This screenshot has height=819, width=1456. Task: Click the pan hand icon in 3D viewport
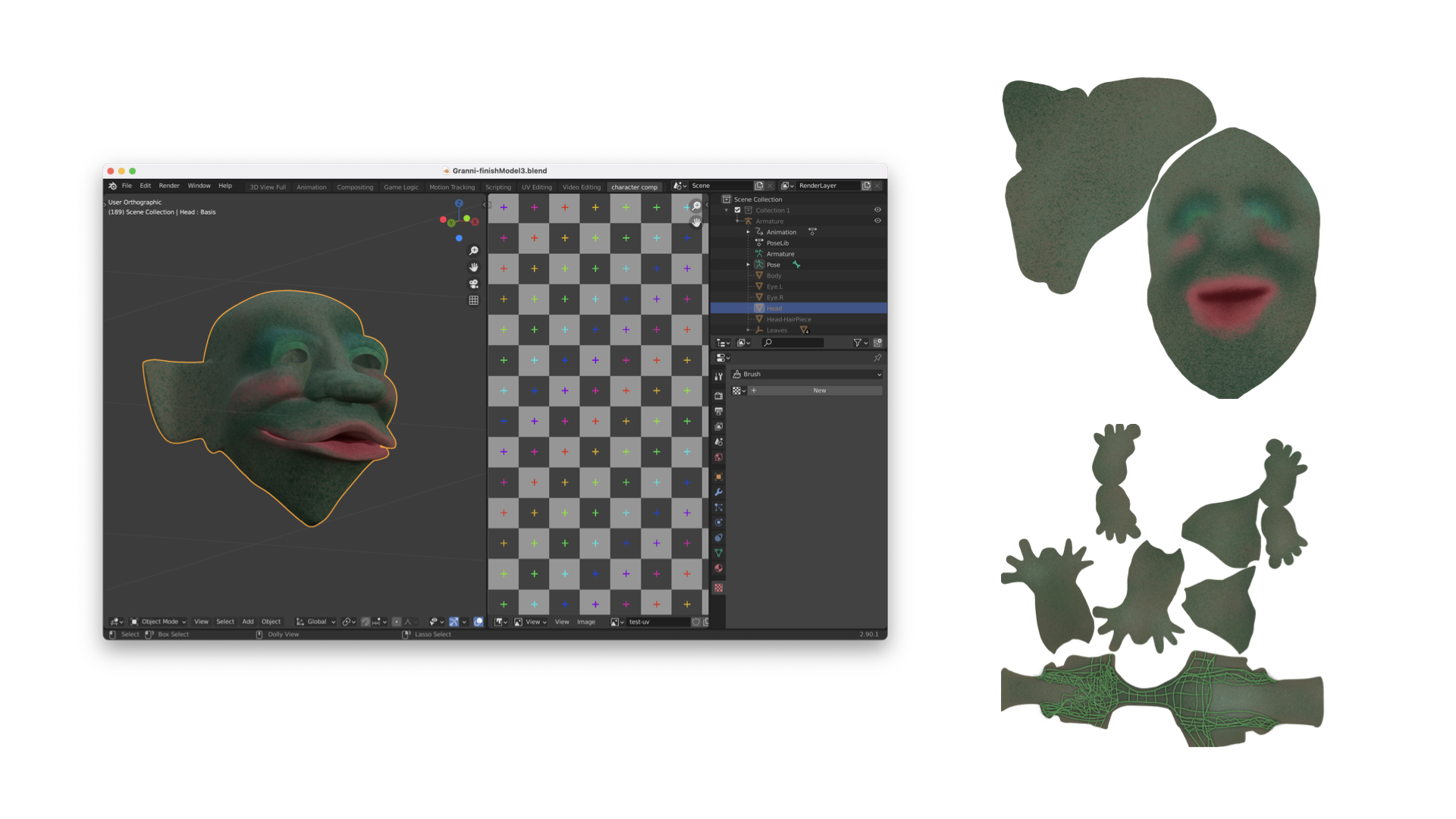coord(474,267)
